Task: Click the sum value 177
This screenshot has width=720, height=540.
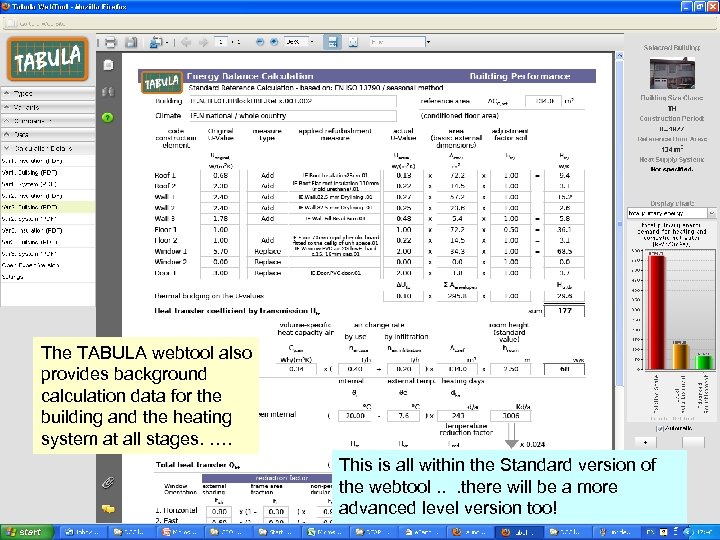Action: [x=564, y=311]
